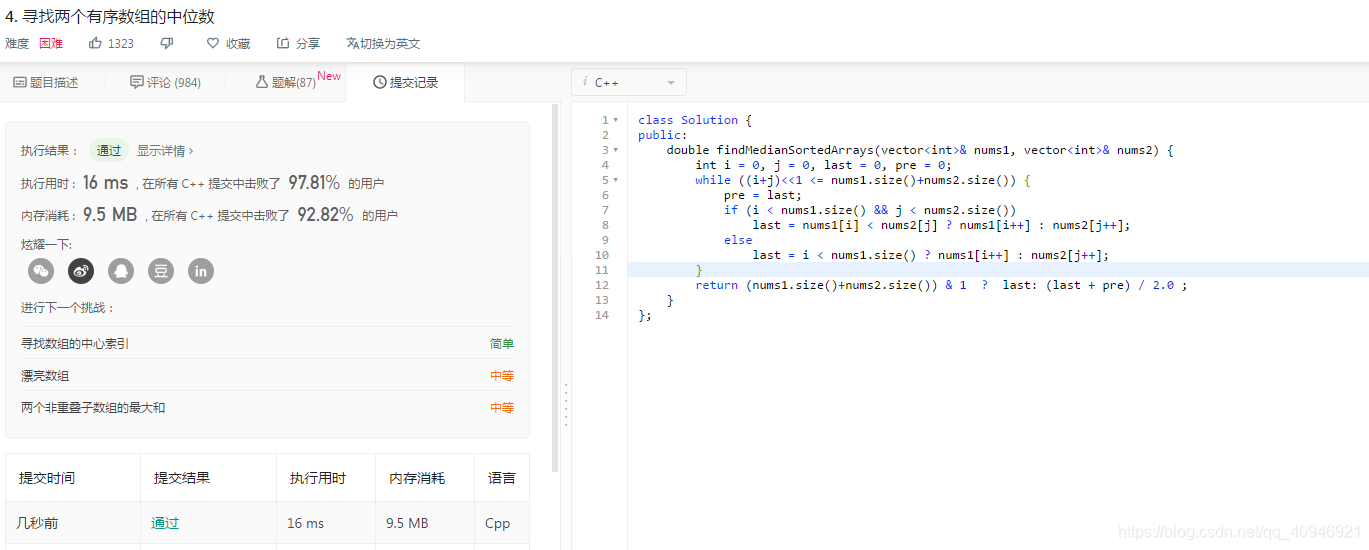Image resolution: width=1369 pixels, height=550 pixels.
Task: Click the 通过 result in submissions table
Action: (x=165, y=523)
